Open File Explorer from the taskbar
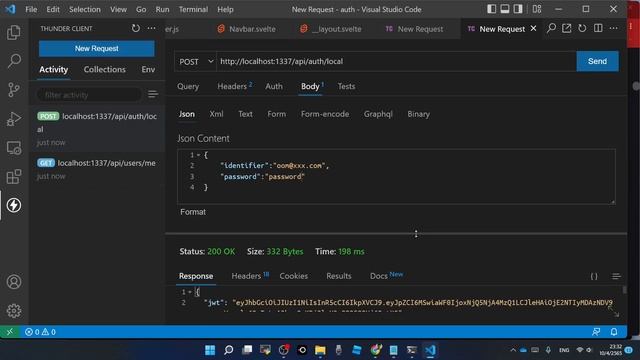This screenshot has width=640, height=360. click(320, 350)
